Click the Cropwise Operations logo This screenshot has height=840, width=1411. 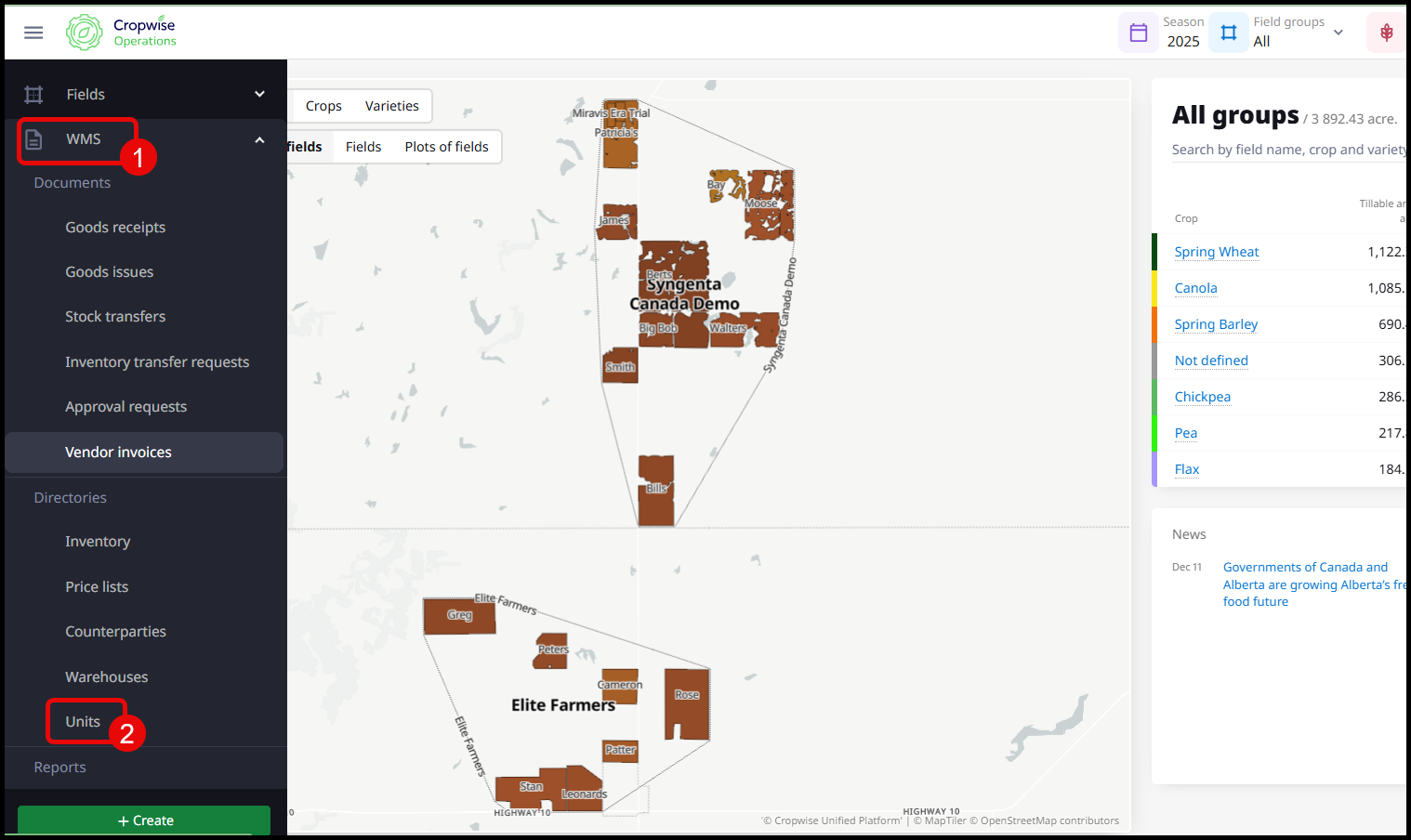[121, 33]
